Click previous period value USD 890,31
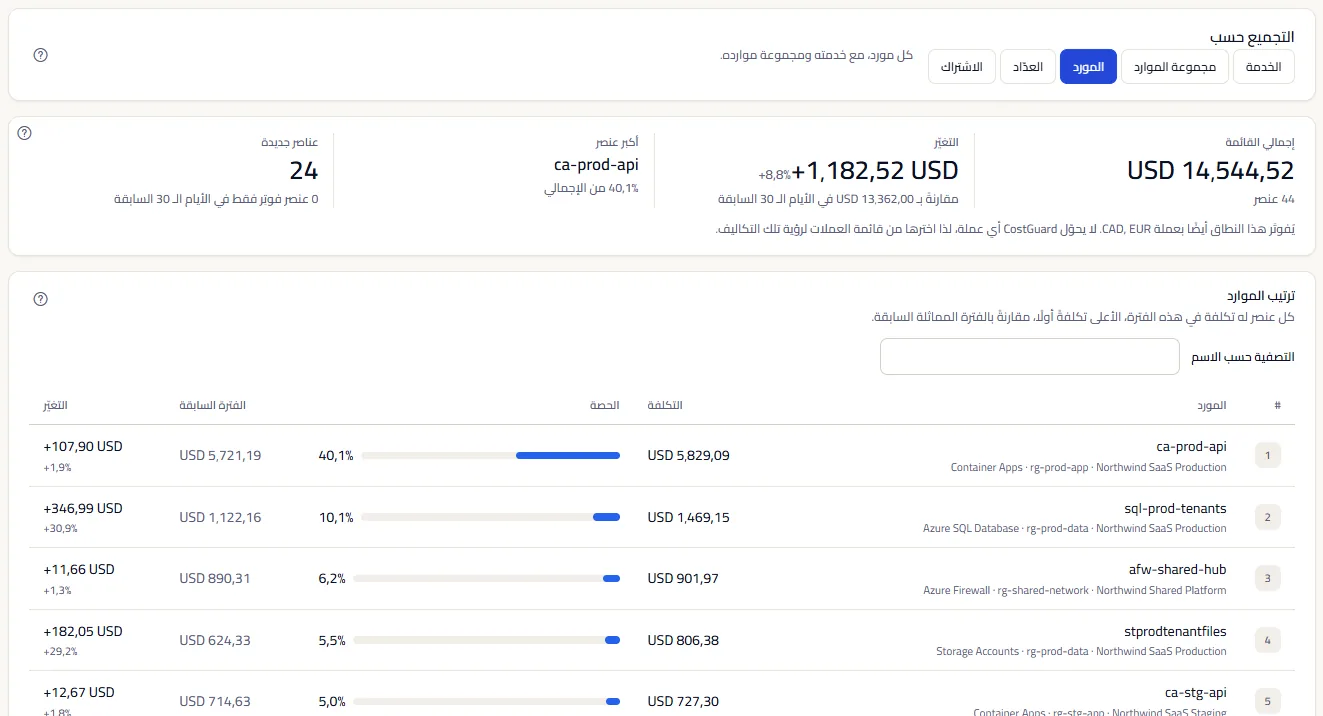 (215, 578)
